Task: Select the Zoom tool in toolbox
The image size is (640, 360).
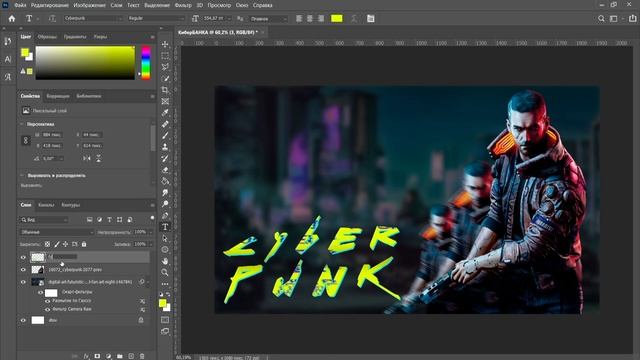Action: tap(165, 272)
